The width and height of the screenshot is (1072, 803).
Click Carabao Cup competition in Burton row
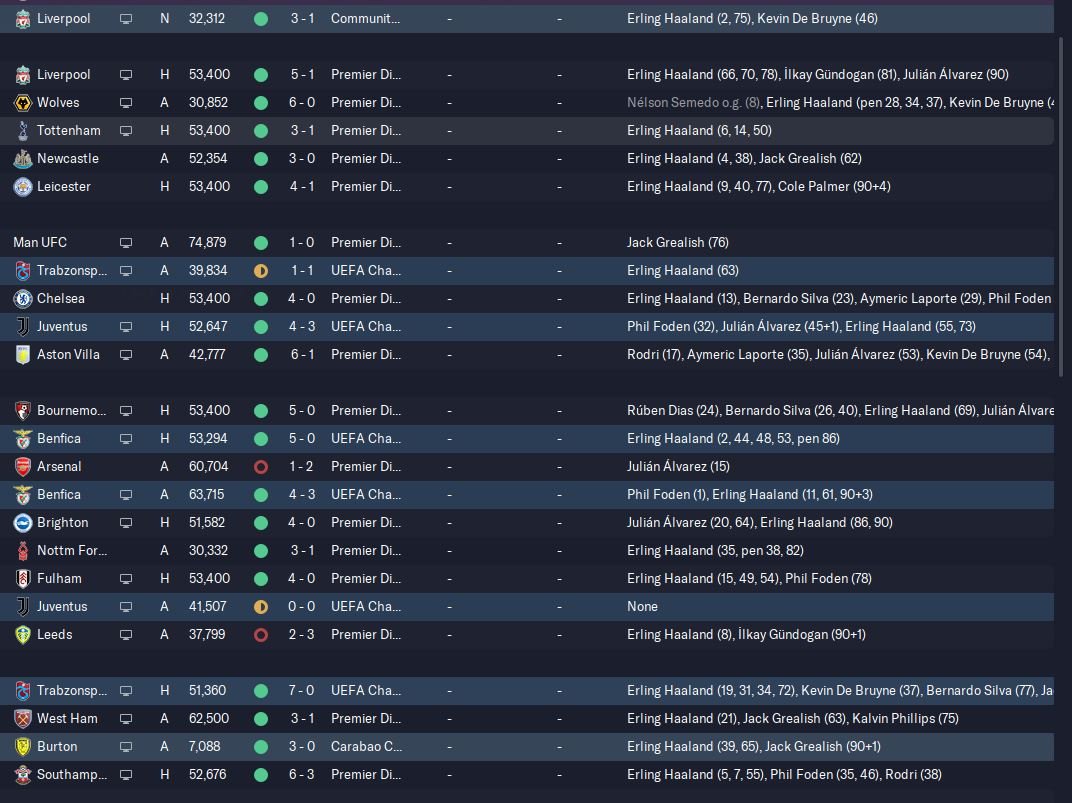tap(366, 747)
